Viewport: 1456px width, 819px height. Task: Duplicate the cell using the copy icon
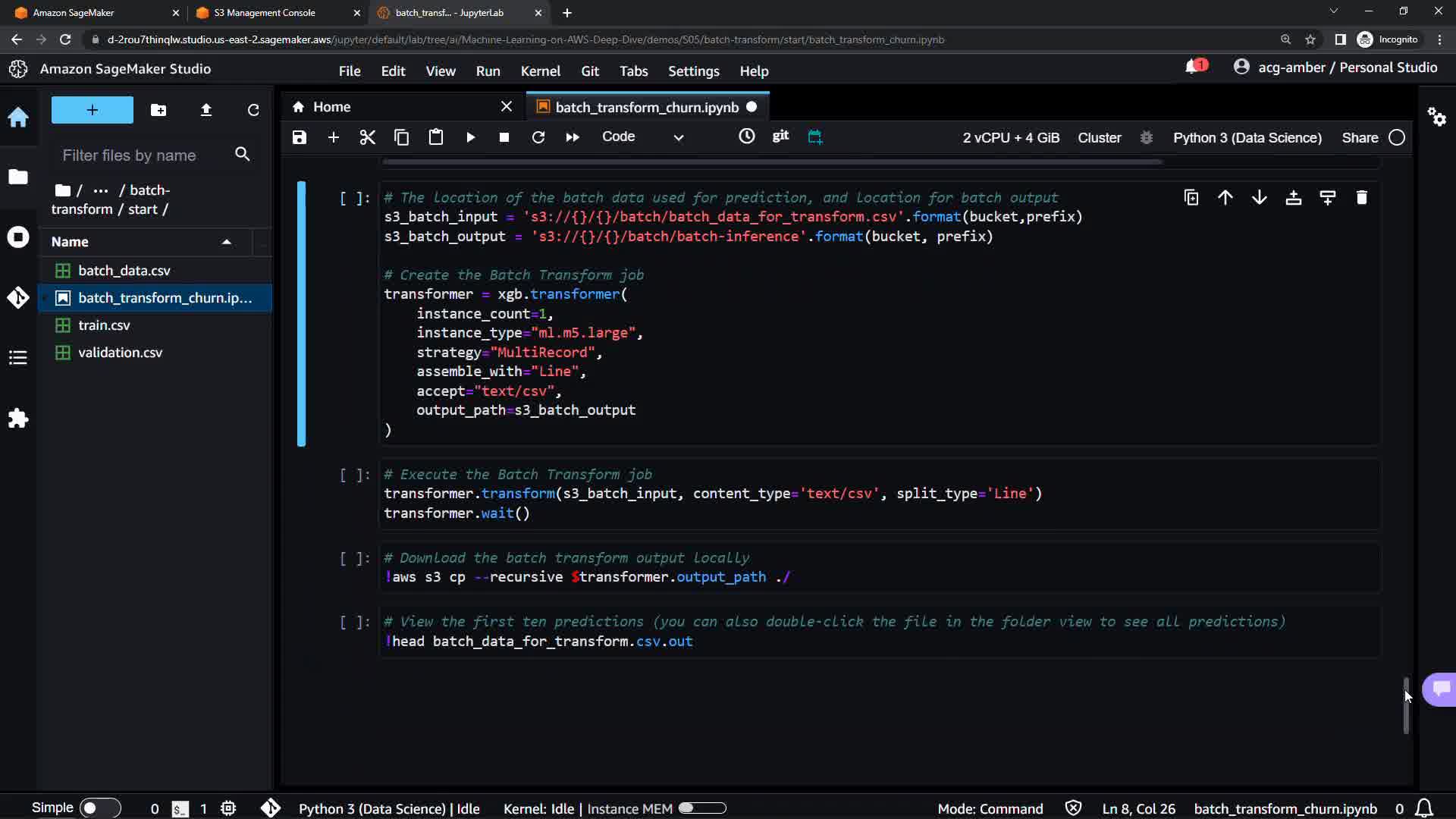tap(1191, 198)
